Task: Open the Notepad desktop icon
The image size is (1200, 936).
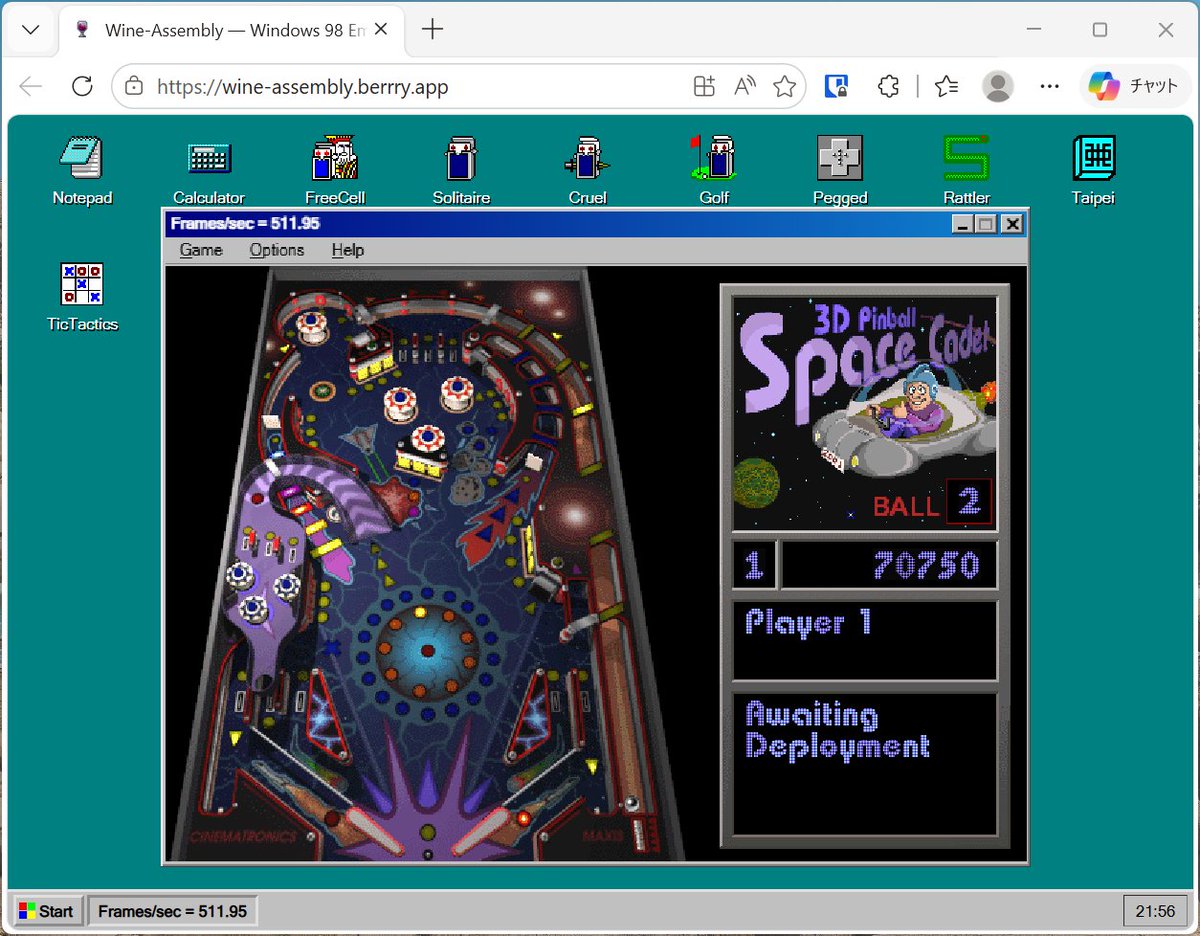Action: (82, 169)
